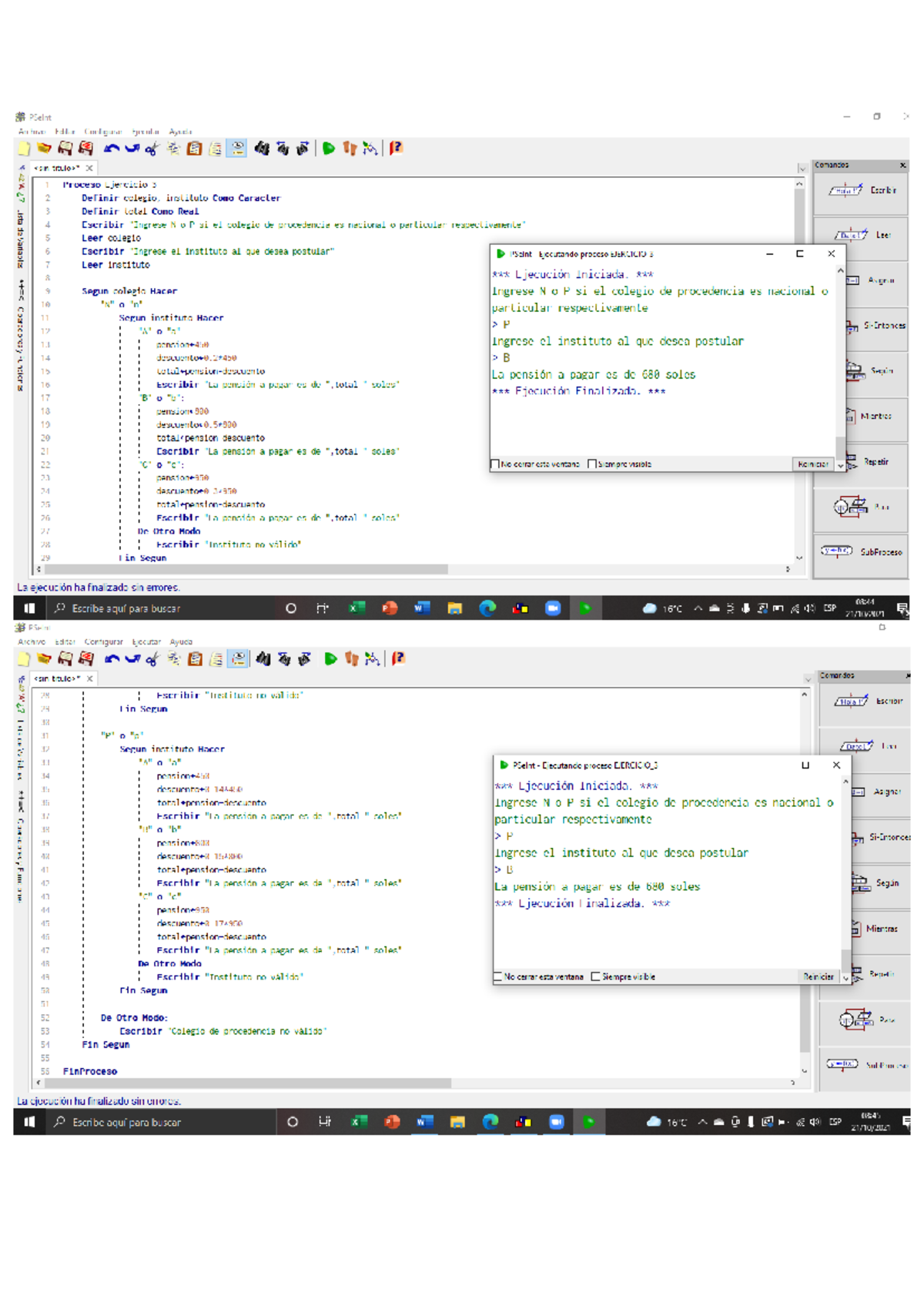Click the Cut scissors icon in the upper toolbar

[x=152, y=149]
